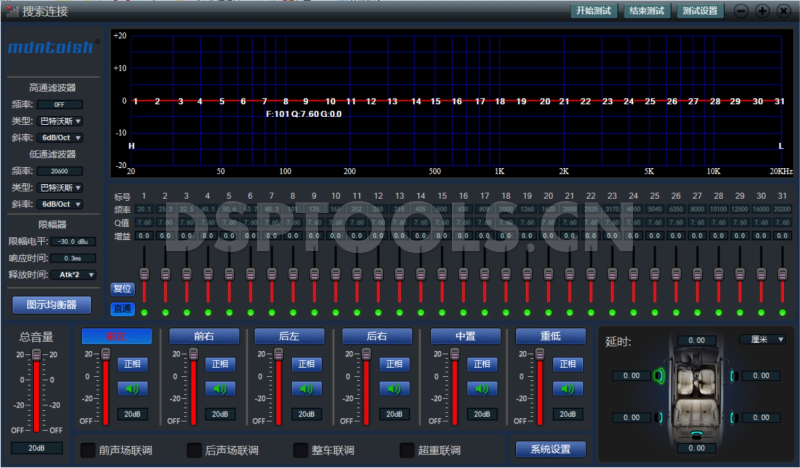Screen dimensions: 800x468
Task: Click 直通 bypass button
Action: pos(122,309)
